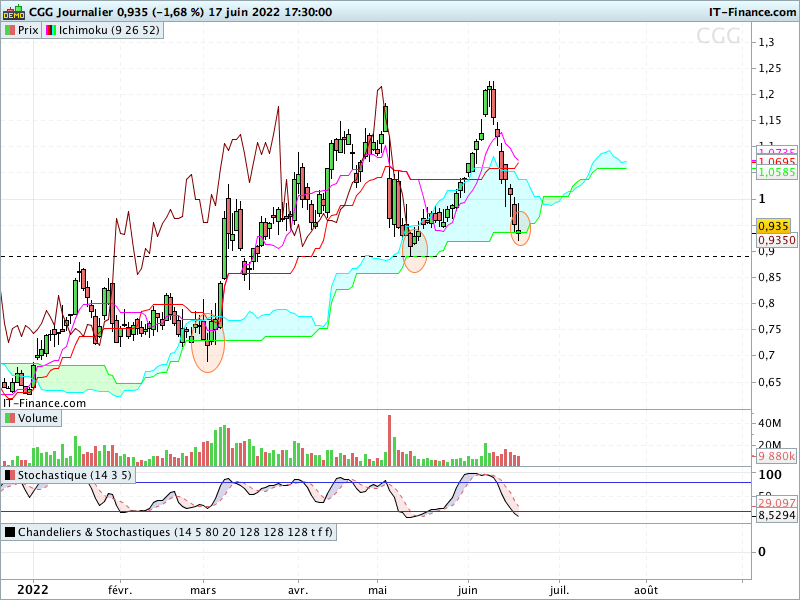Click the DEMO chart icon in title bar
This screenshot has width=800, height=600.
point(14,11)
